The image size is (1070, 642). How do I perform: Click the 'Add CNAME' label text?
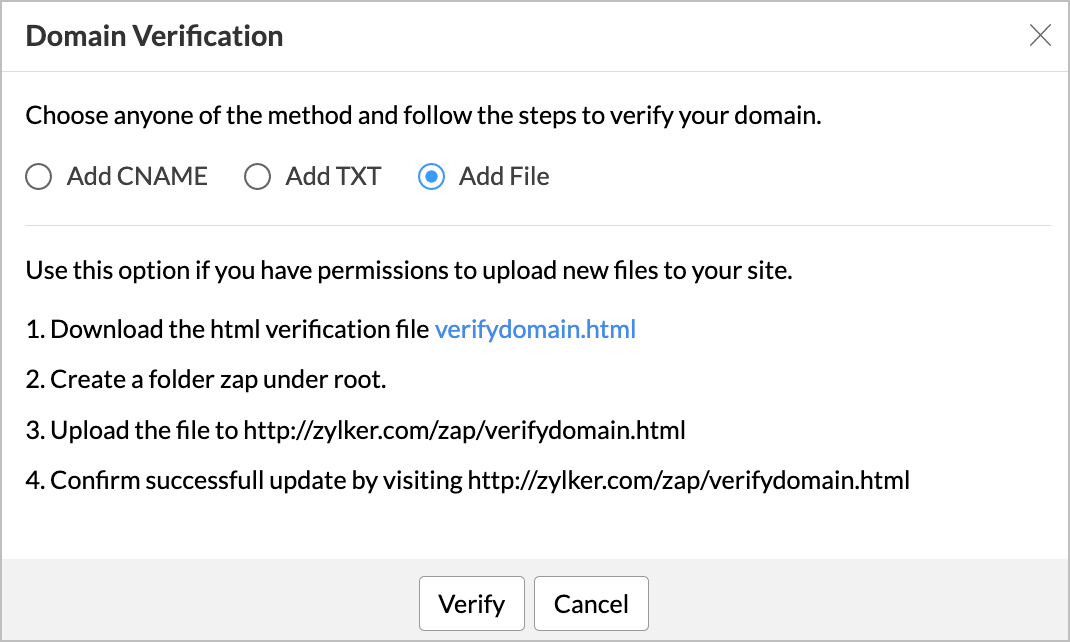coord(137,177)
